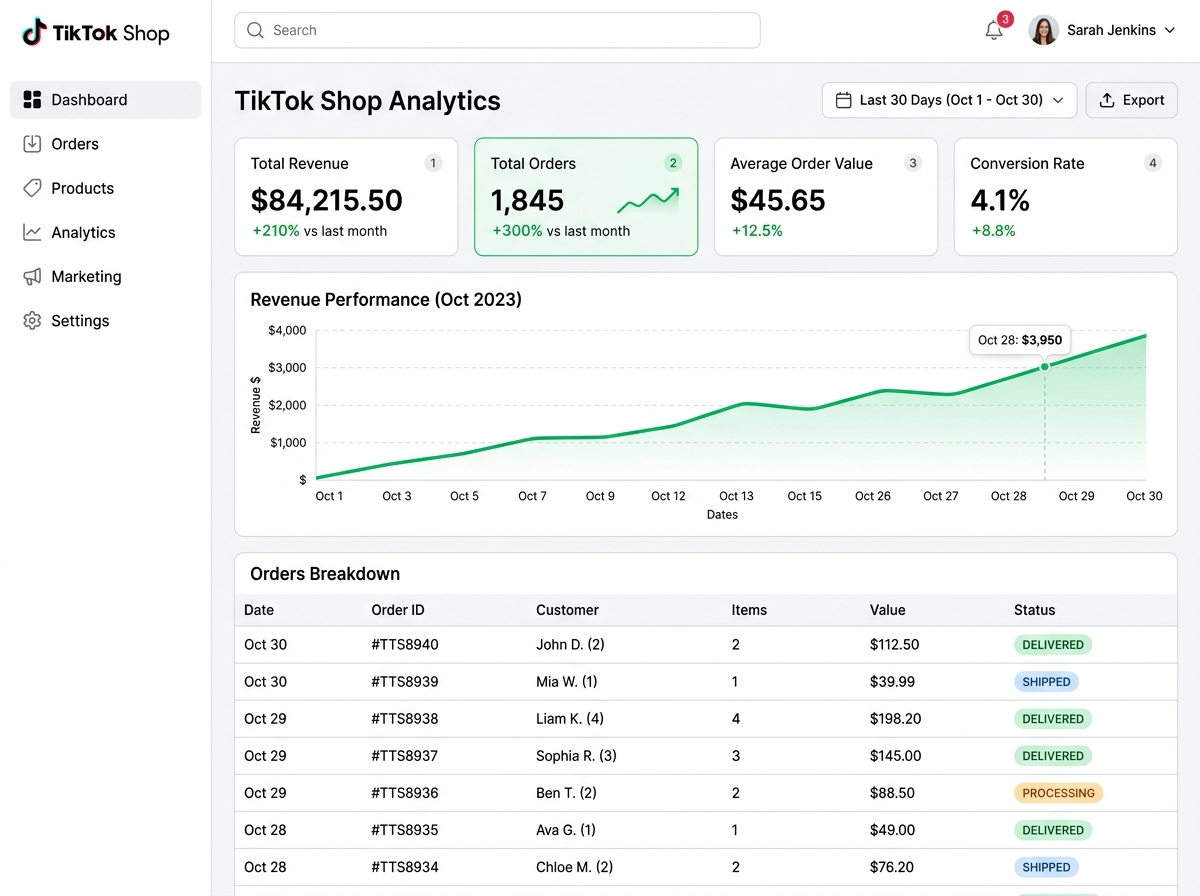Image resolution: width=1200 pixels, height=896 pixels.
Task: Click the Settings gear icon
Action: click(32, 320)
